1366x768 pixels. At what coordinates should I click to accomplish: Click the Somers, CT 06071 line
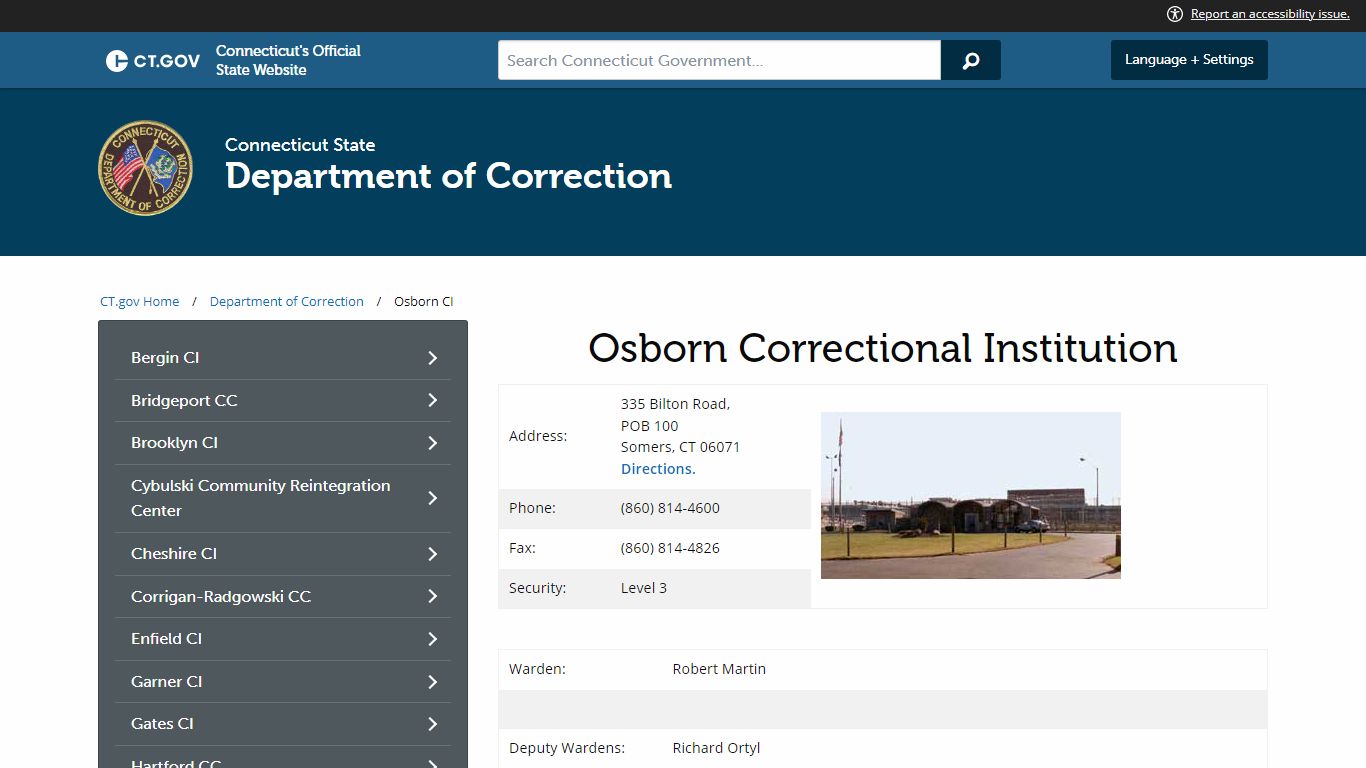point(680,447)
